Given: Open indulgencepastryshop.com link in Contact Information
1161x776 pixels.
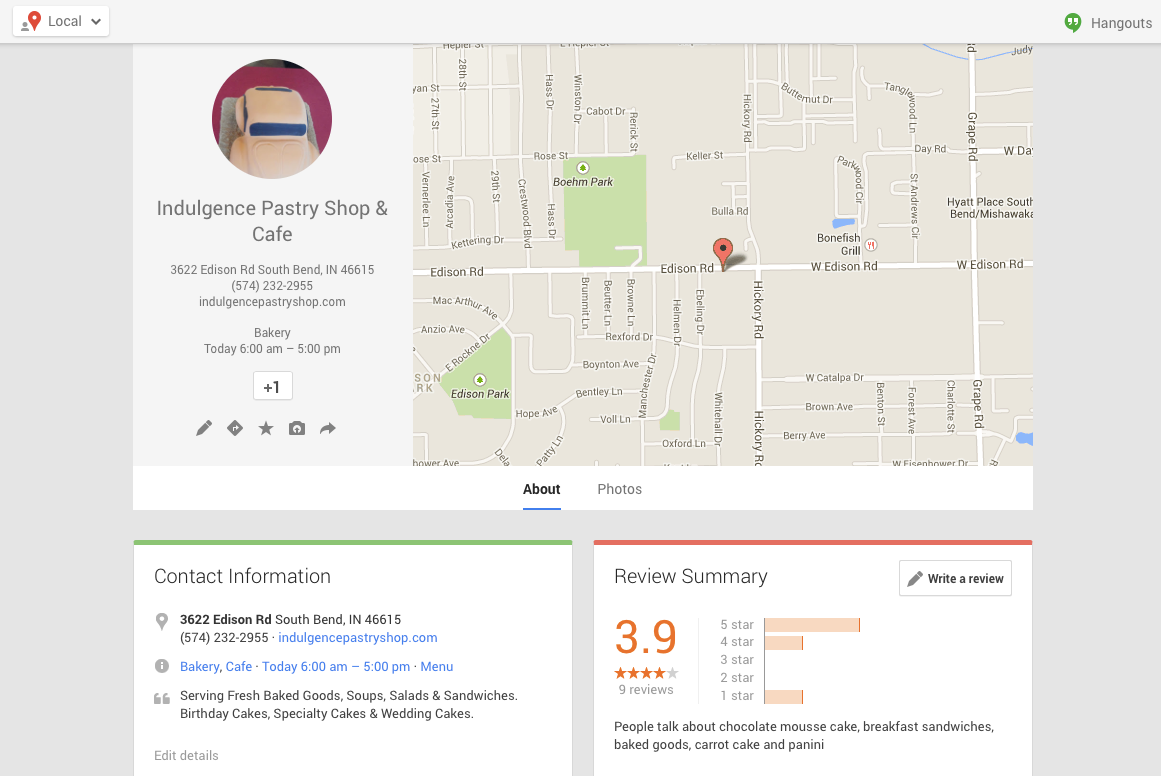Looking at the screenshot, I should tap(357, 637).
